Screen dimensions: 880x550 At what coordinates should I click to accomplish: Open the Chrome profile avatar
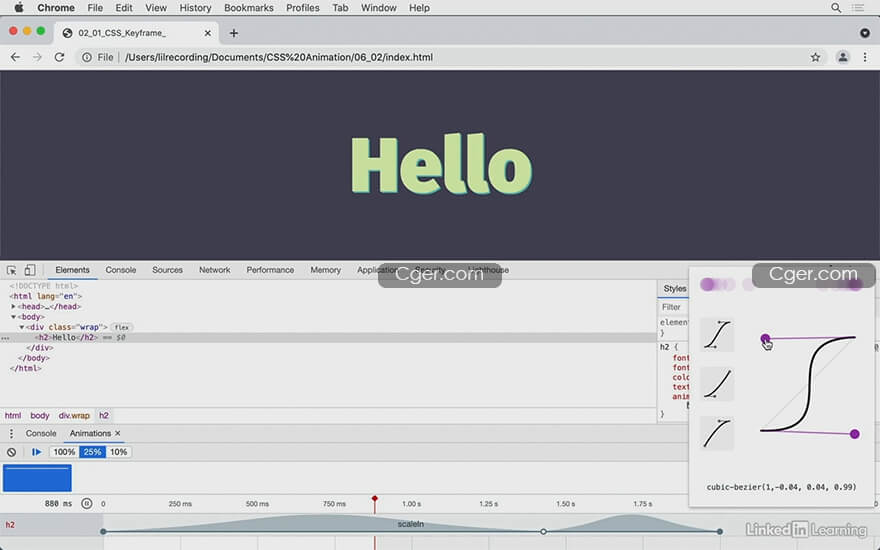[842, 57]
